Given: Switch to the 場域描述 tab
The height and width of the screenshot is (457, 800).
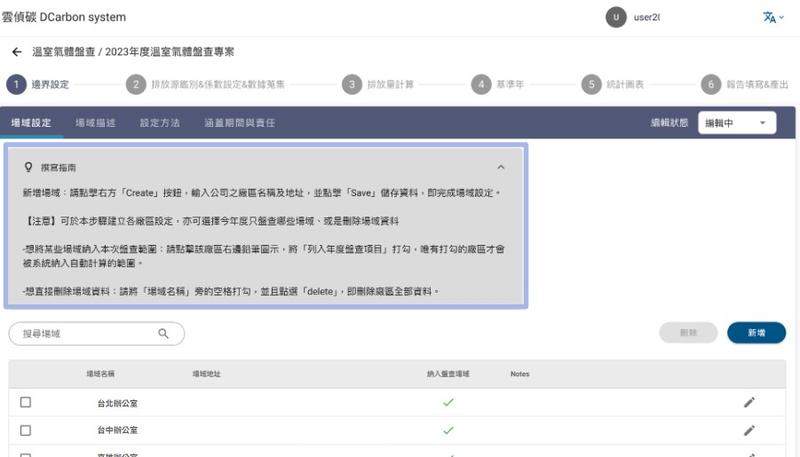Looking at the screenshot, I should (x=96, y=123).
